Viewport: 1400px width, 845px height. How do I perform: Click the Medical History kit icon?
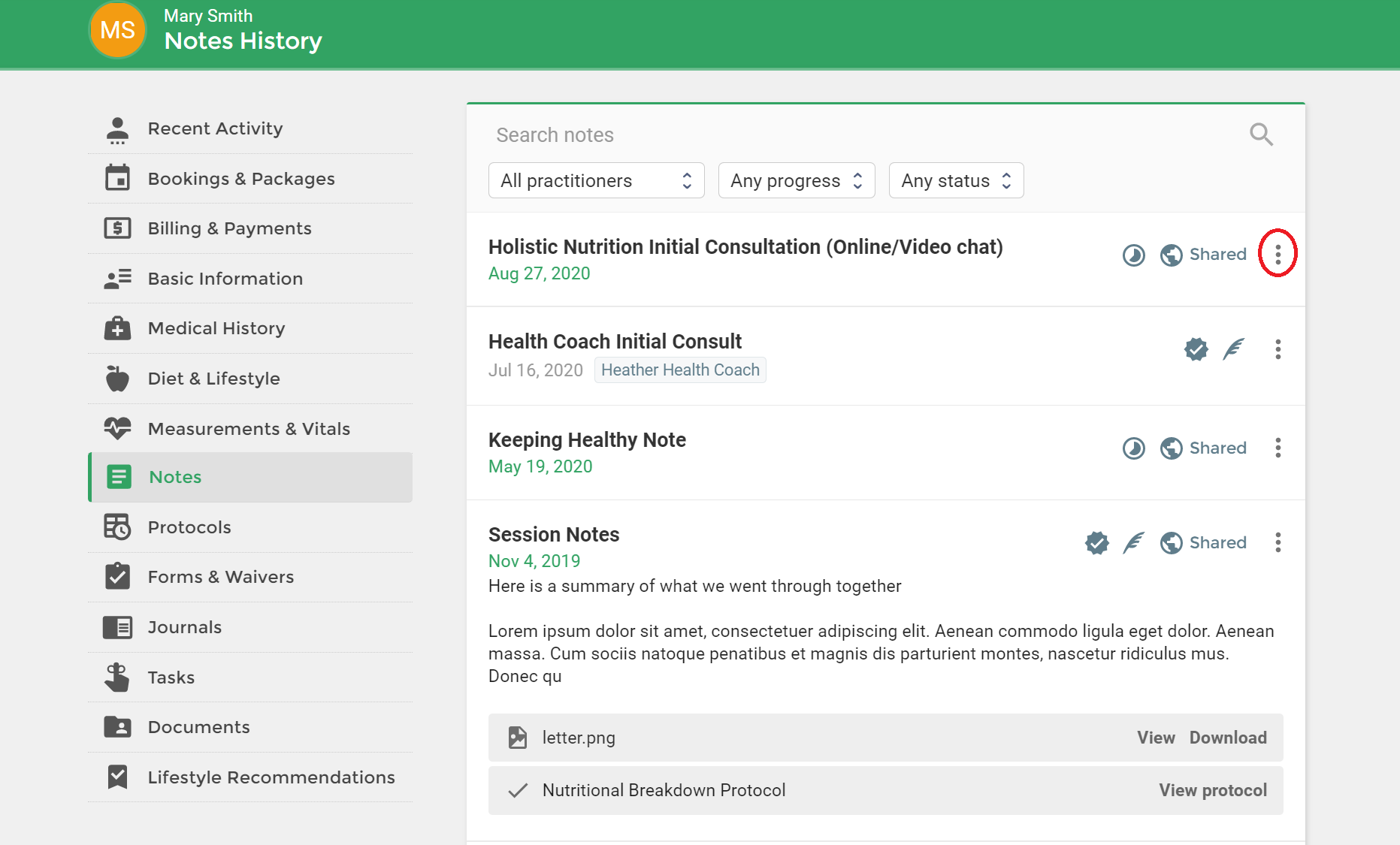click(117, 328)
